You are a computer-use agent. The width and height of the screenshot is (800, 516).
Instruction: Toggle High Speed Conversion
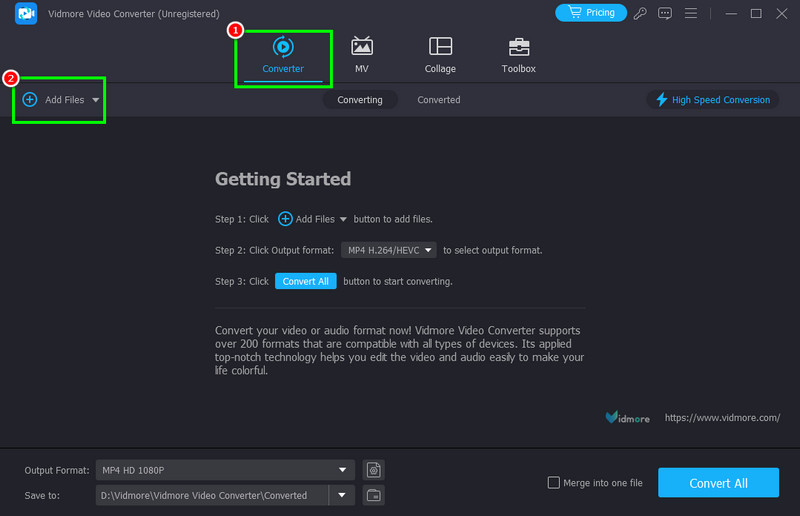(712, 100)
